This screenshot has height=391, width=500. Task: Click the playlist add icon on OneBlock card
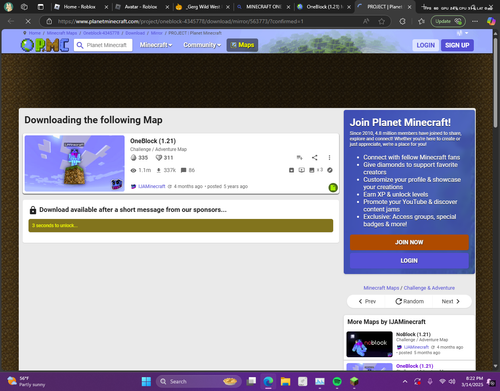coord(299,157)
